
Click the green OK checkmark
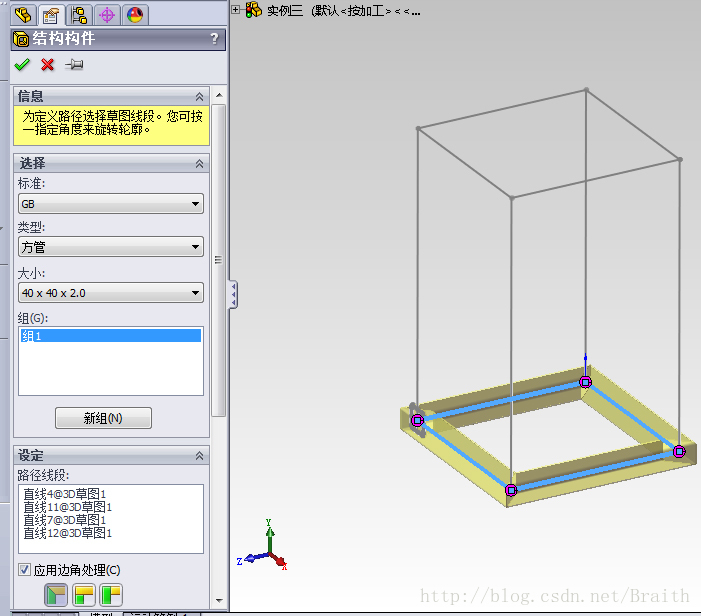[22, 65]
